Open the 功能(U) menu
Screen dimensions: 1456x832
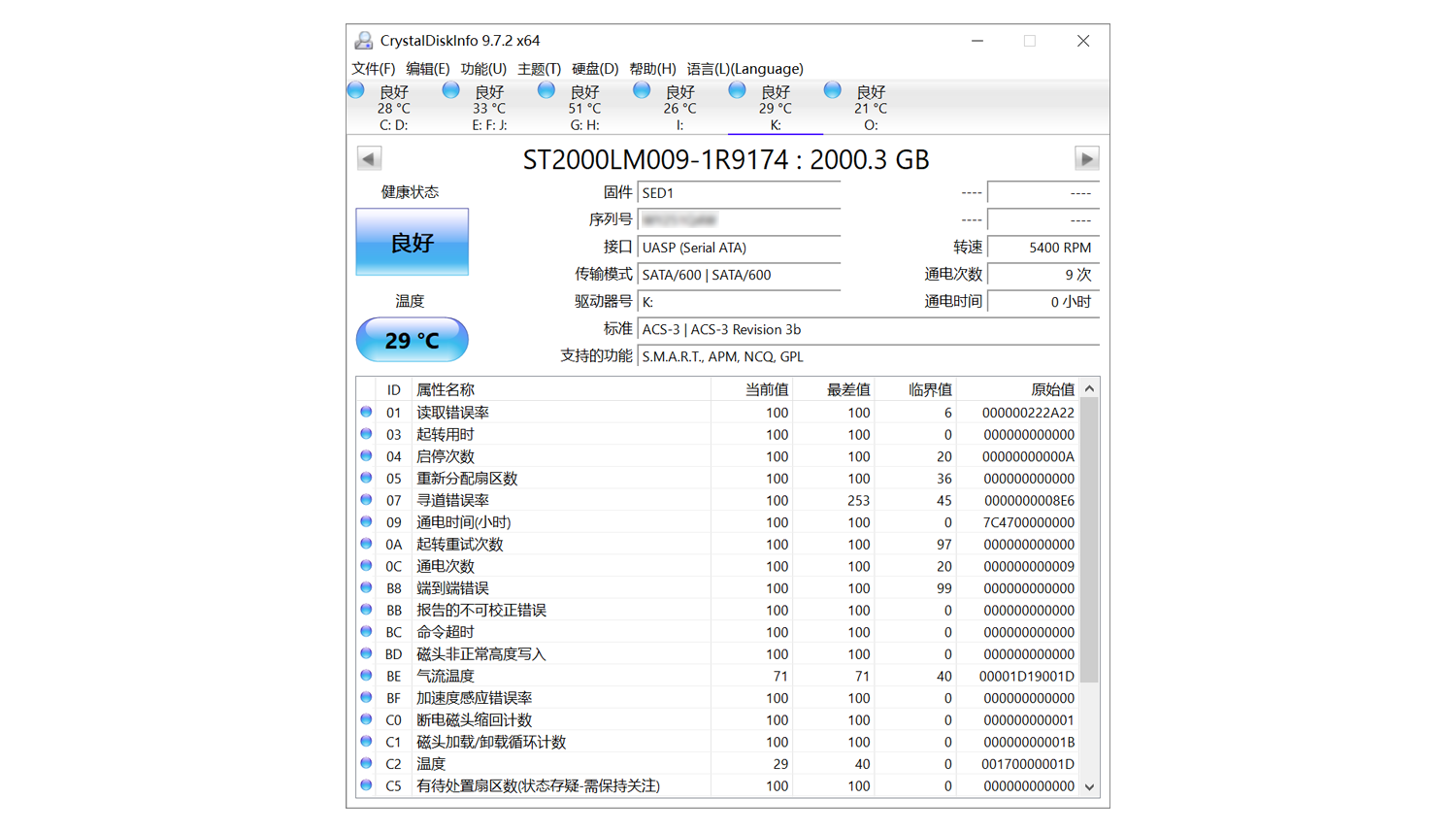pyautogui.click(x=483, y=69)
